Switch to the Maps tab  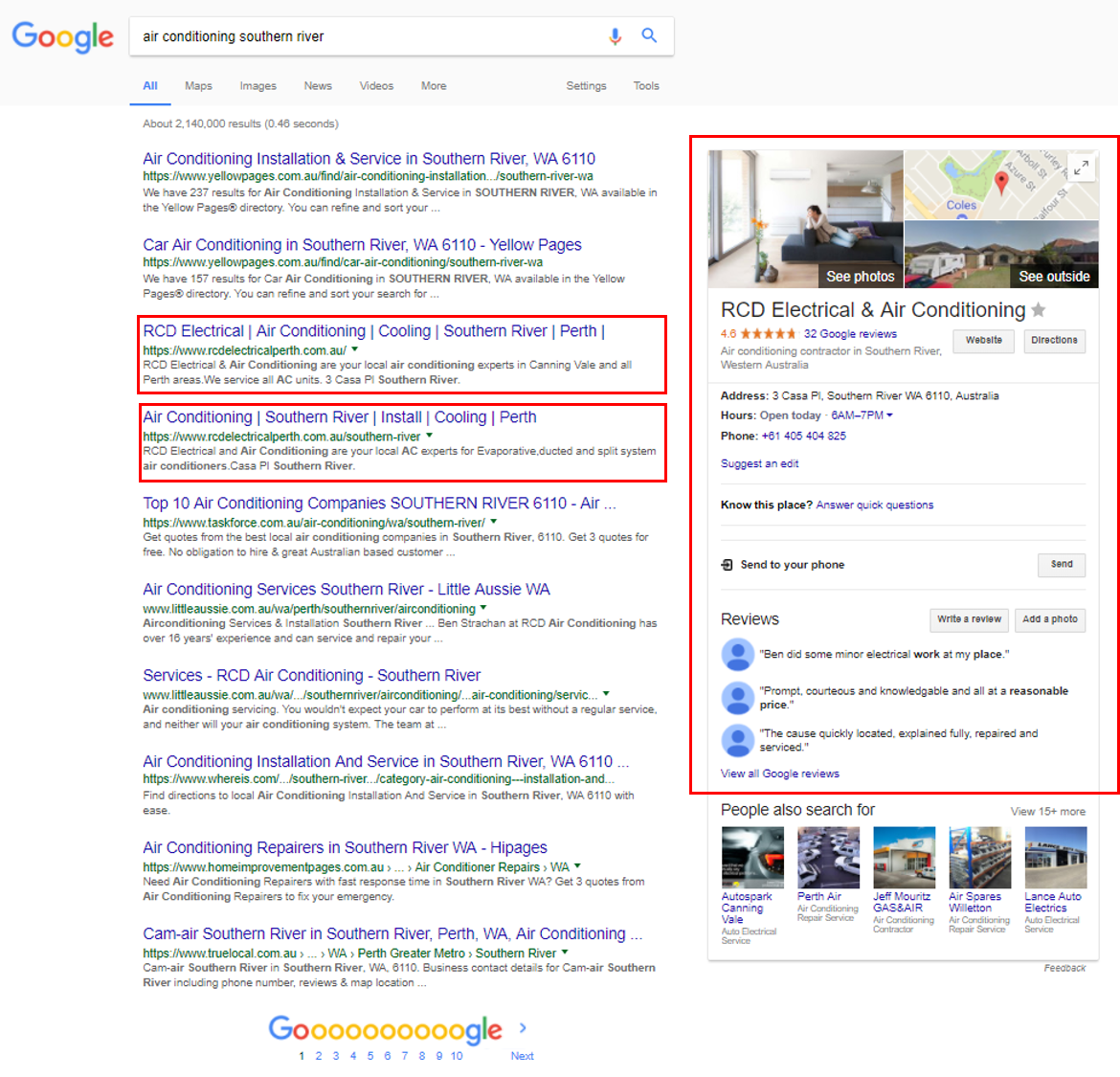[198, 86]
